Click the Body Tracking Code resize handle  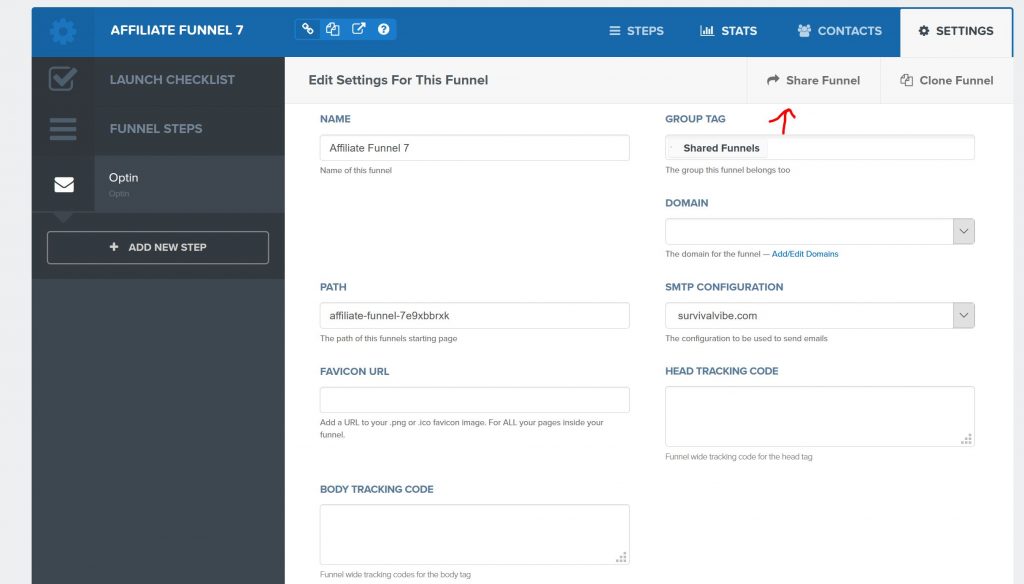[621, 557]
